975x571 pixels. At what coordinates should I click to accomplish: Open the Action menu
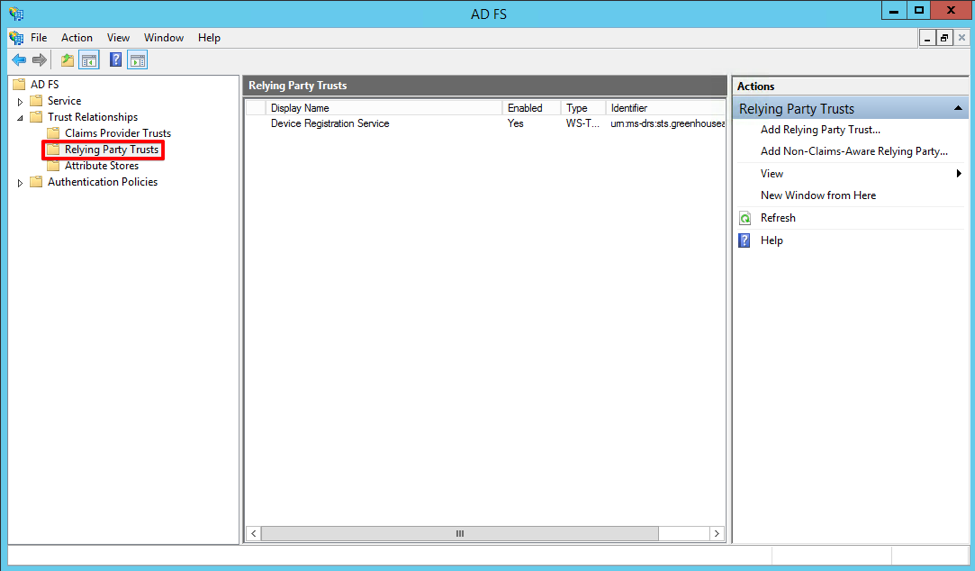coord(77,38)
